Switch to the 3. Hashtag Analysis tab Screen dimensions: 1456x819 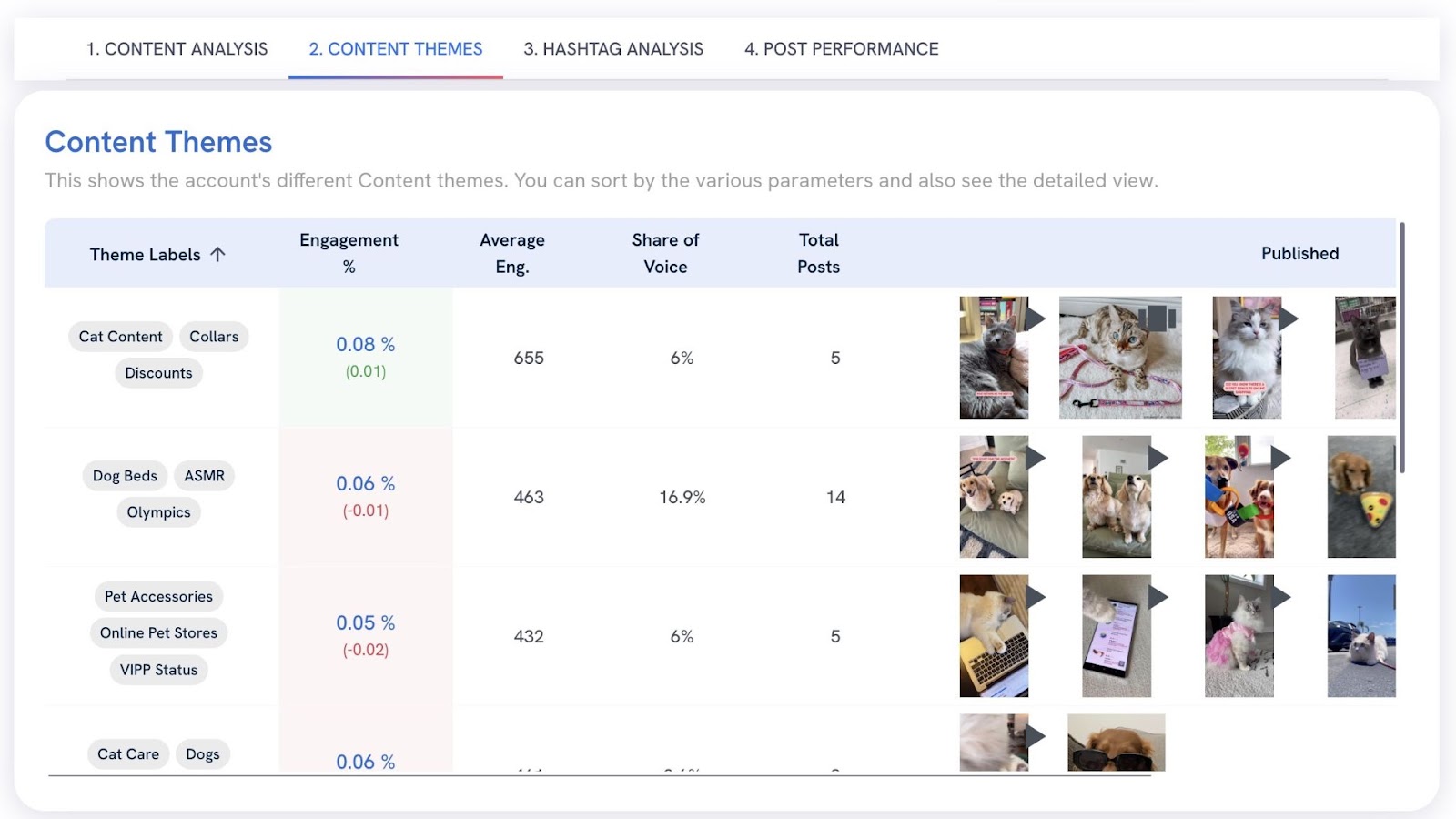point(612,49)
